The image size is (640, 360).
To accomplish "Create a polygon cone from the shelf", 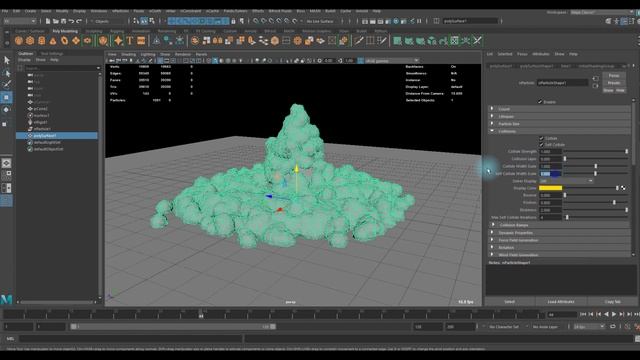I will click(x=53, y=40).
